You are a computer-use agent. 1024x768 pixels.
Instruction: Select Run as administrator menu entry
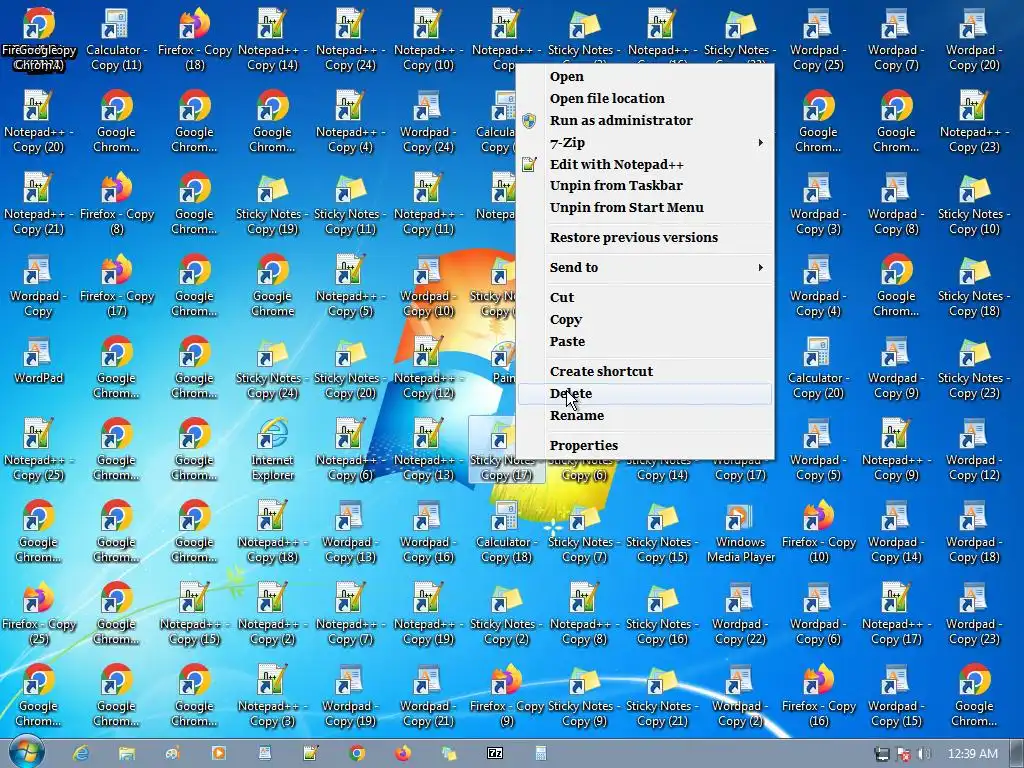[x=645, y=120]
